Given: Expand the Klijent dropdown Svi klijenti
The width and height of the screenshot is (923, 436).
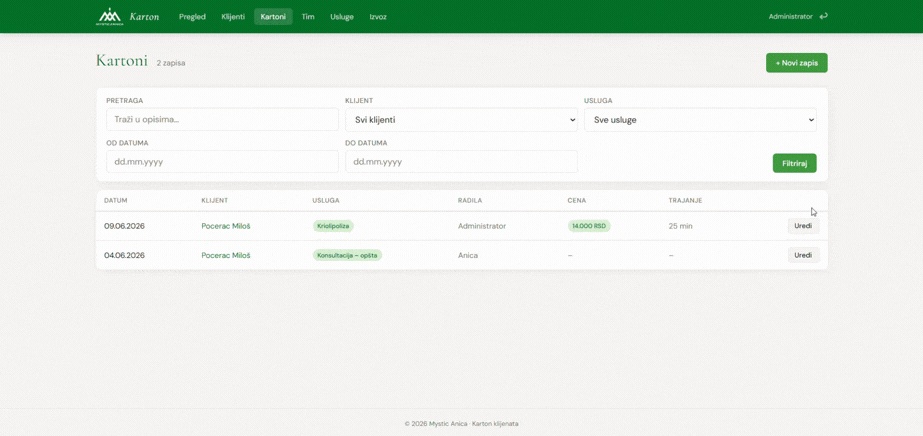Looking at the screenshot, I should [462, 119].
